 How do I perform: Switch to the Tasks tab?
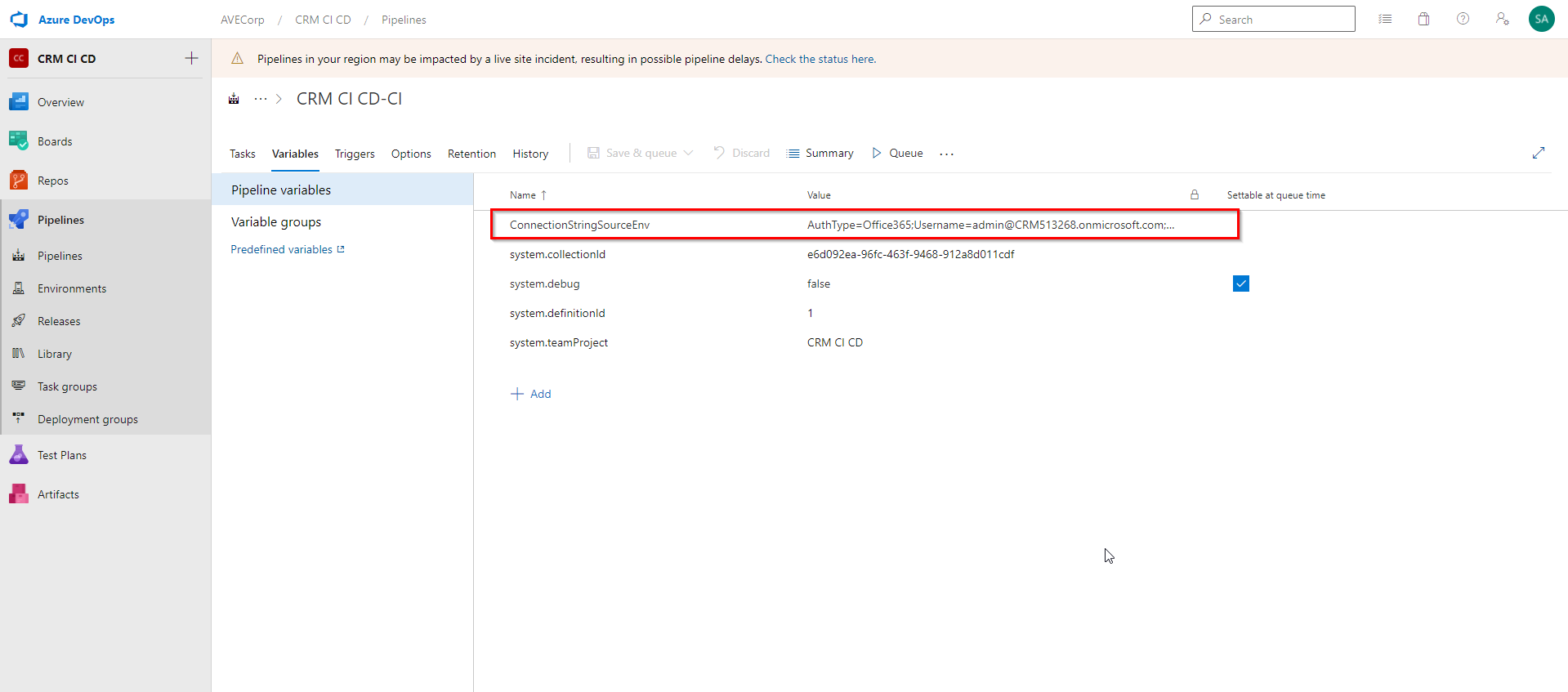(x=243, y=154)
